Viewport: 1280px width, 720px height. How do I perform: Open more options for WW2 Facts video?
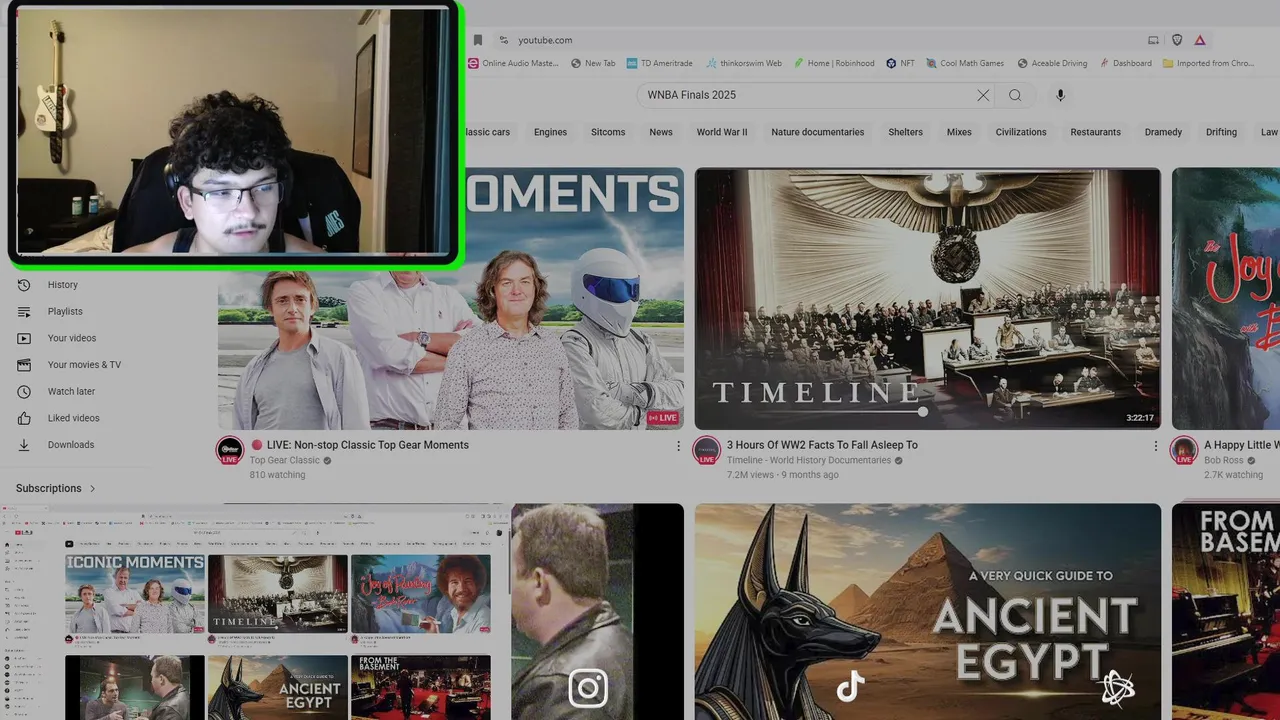(1155, 446)
